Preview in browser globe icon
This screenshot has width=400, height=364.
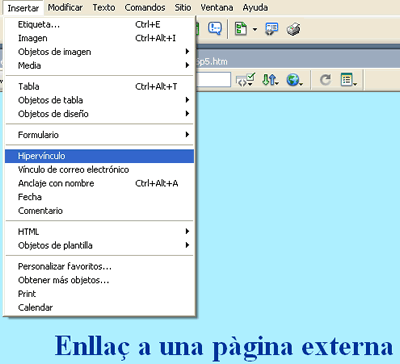pyautogui.click(x=294, y=80)
